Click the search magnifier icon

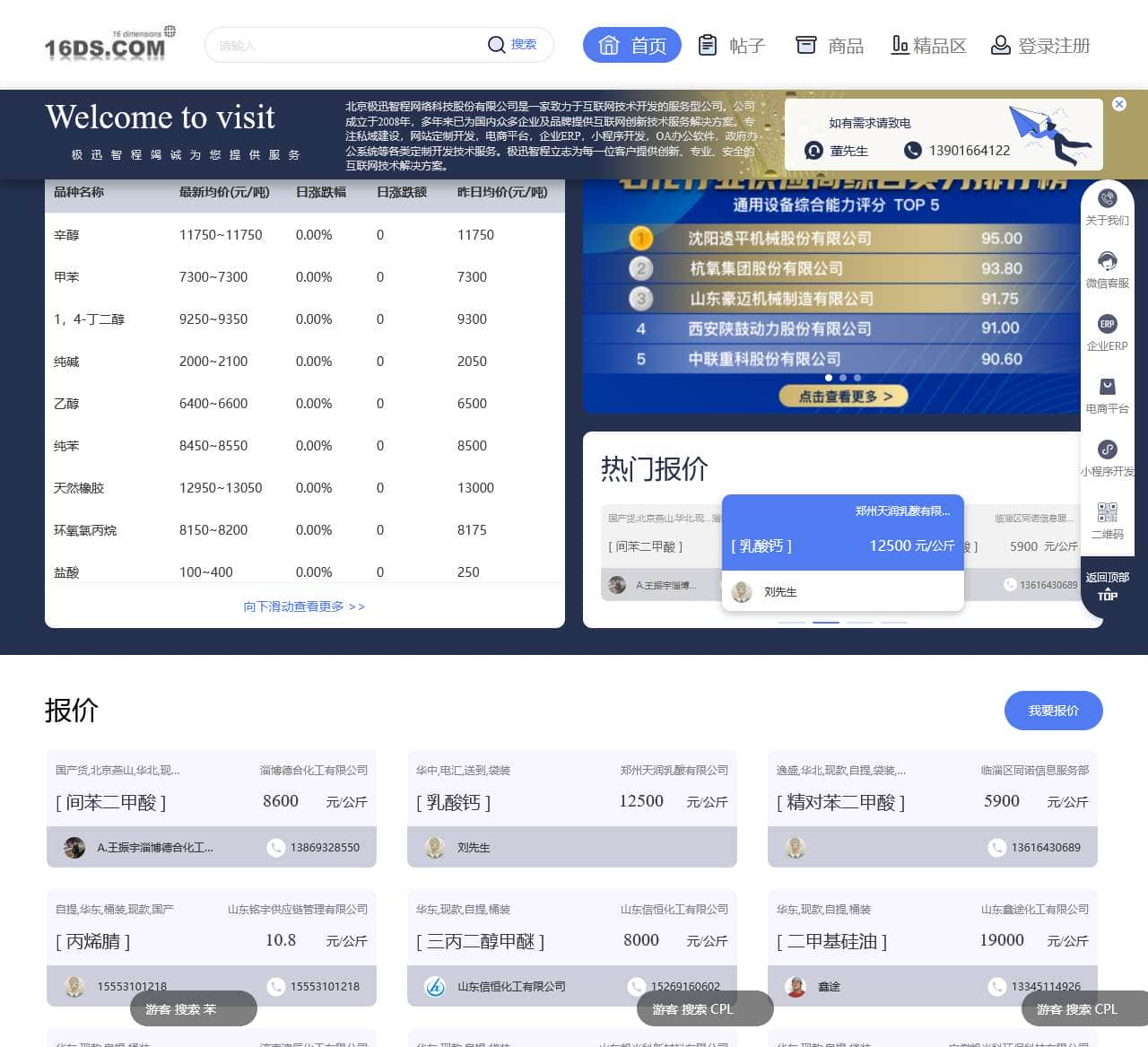pyautogui.click(x=495, y=44)
